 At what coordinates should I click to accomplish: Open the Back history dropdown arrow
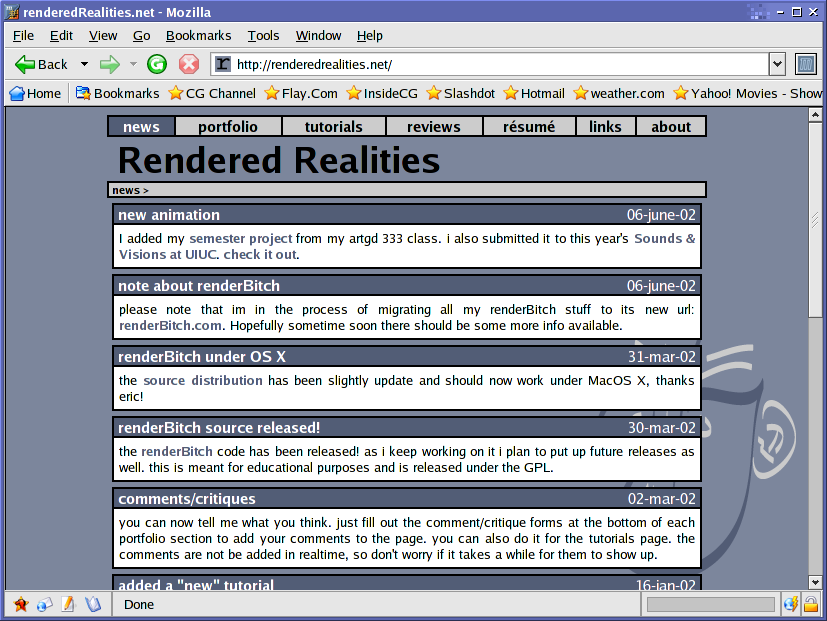84,64
